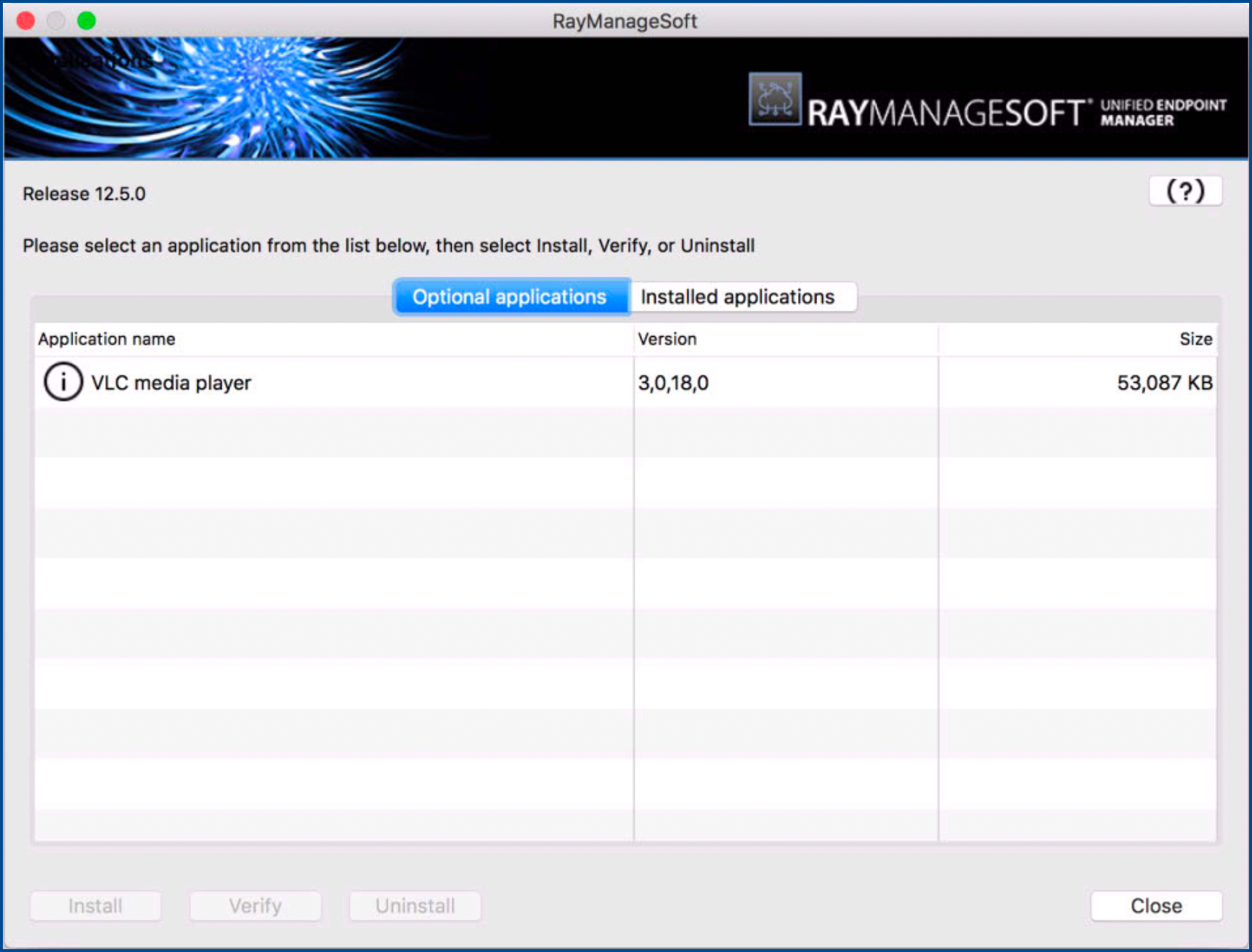Click the version value 3,0,18,0 for VLC
The width and height of the screenshot is (1252, 952).
tap(673, 383)
